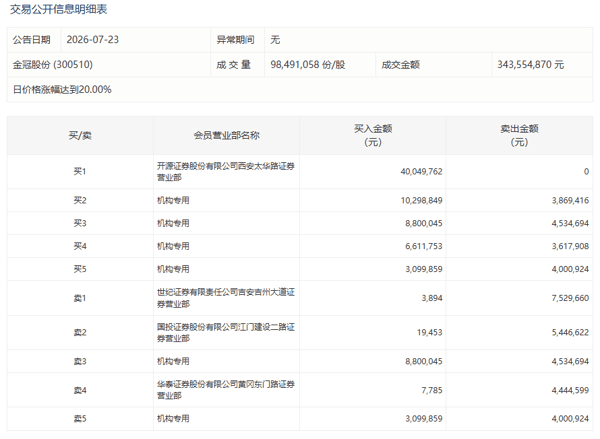Click buy amount 10,298,849
Viewport: 600px width, 439px height.
click(421, 200)
